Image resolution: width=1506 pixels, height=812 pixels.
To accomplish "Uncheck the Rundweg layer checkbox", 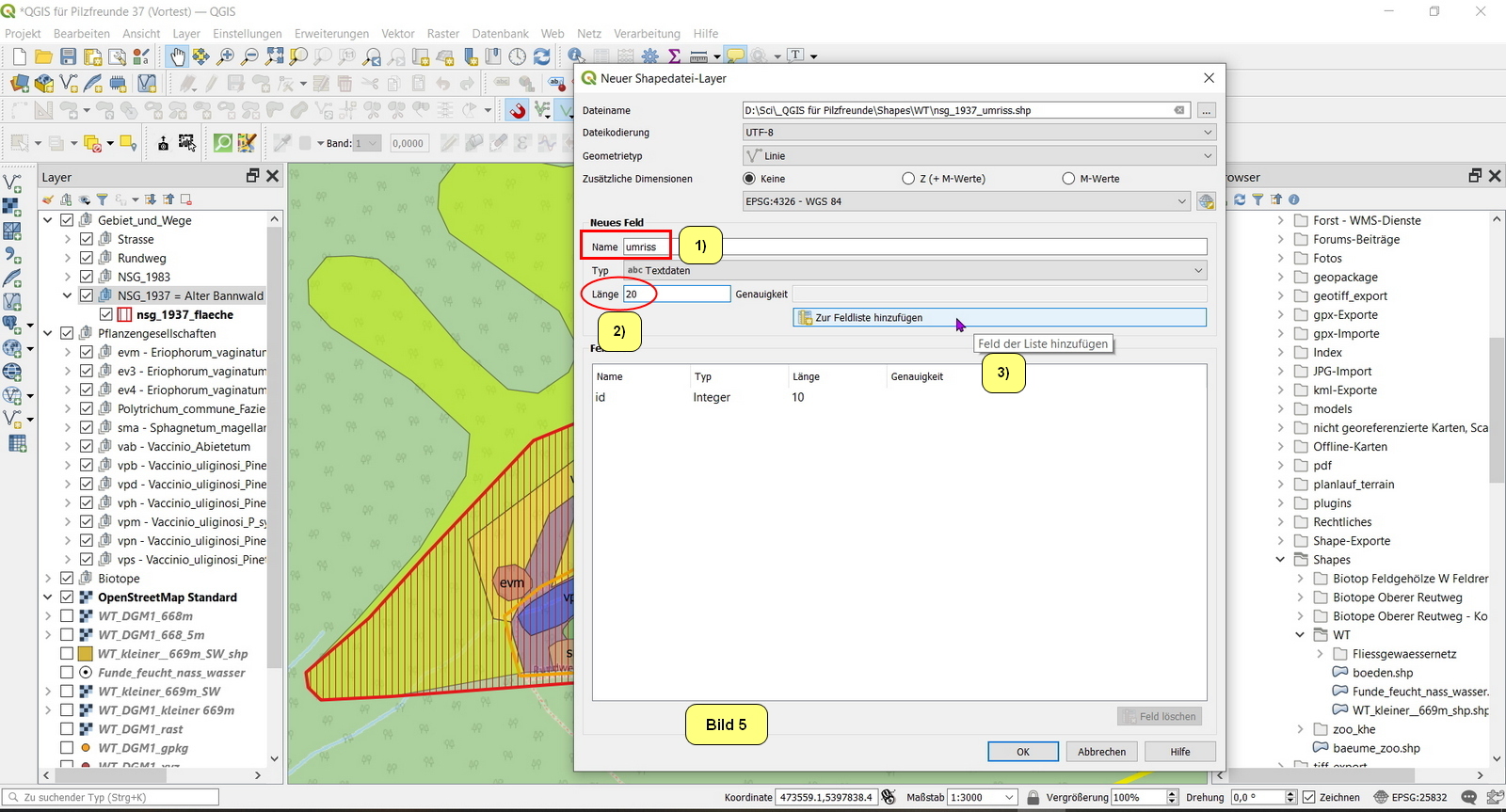I will pos(87,258).
